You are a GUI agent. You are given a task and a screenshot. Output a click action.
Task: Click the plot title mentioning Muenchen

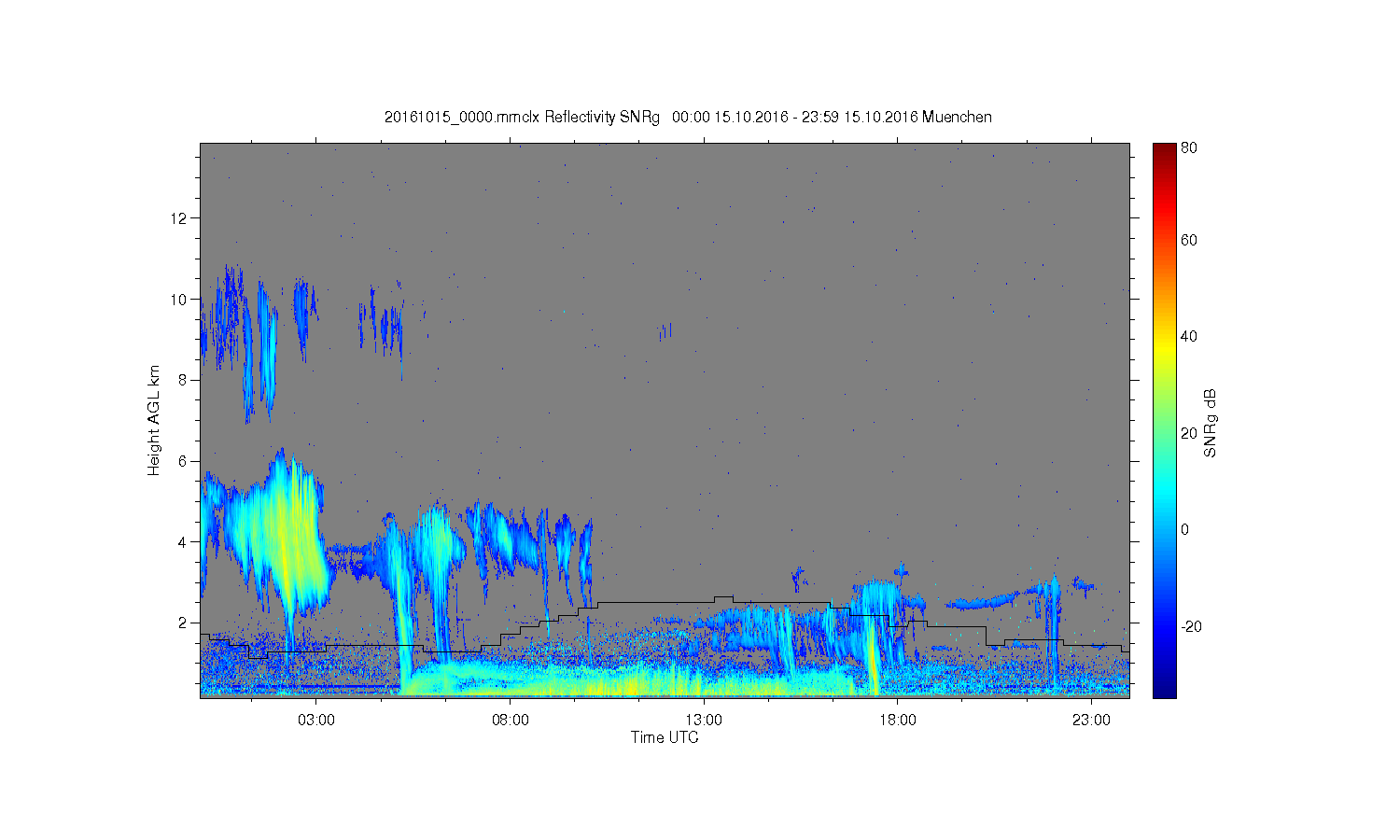point(688,117)
